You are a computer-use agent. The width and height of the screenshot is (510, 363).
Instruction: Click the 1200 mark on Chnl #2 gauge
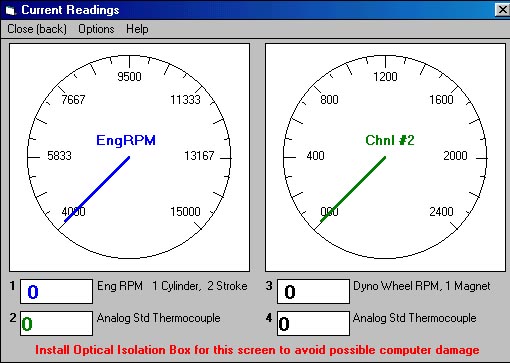tap(385, 77)
